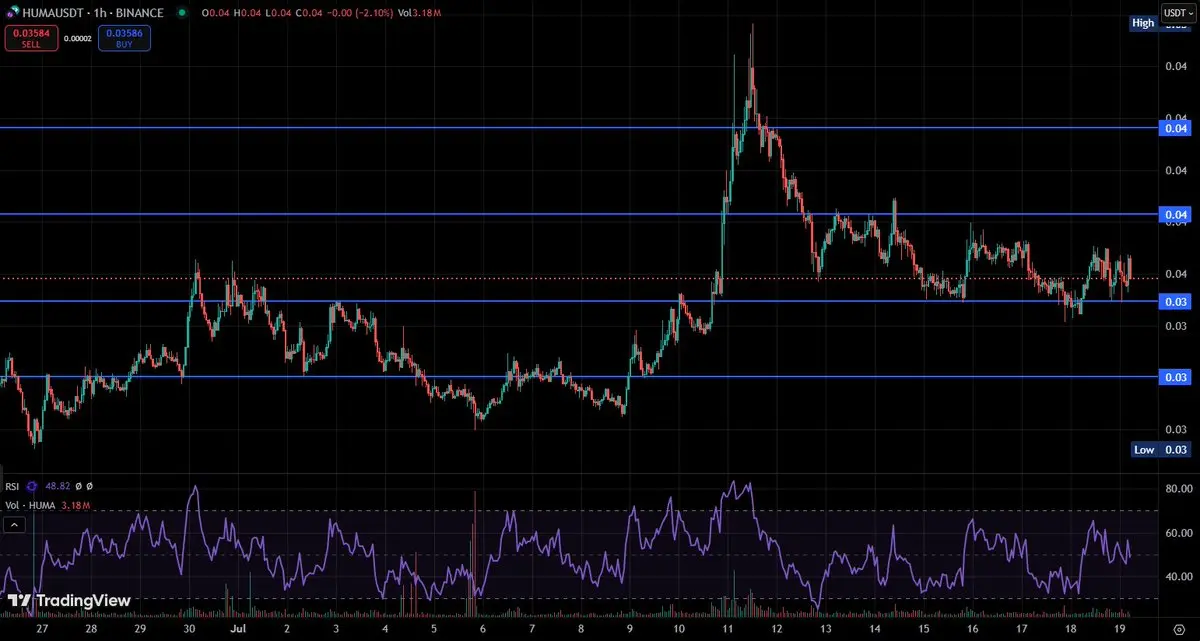Open chart settings gear icon at bottom right
This screenshot has height=641, width=1200.
(x=1178, y=631)
